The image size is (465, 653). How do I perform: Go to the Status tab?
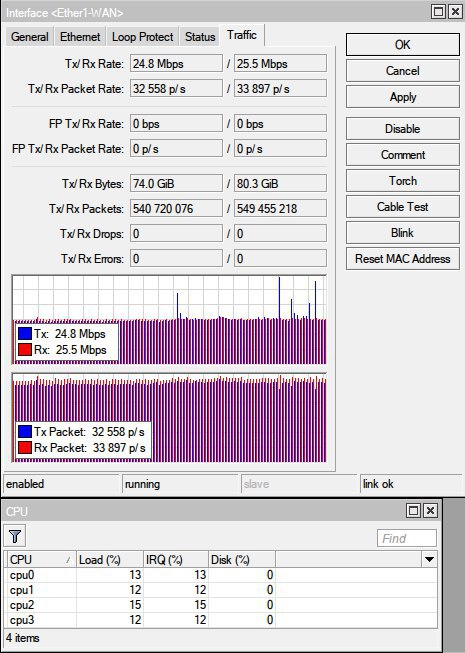pos(200,37)
